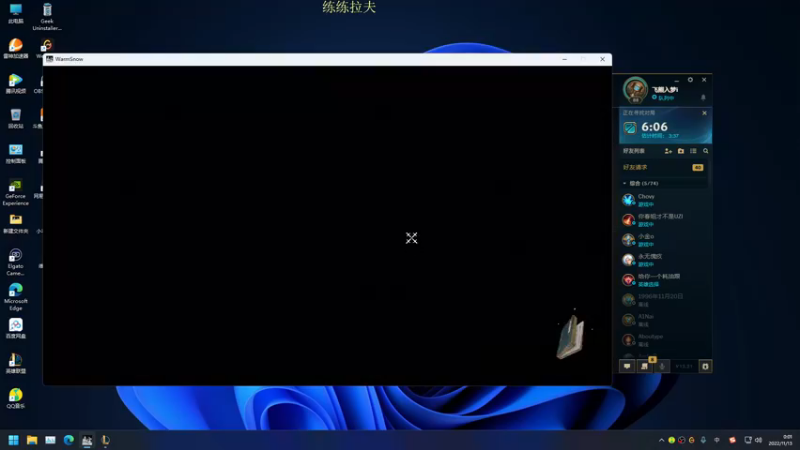The image size is (800, 450).
Task: Open Microsoft Edge desktop shortcut
Action: 15,297
